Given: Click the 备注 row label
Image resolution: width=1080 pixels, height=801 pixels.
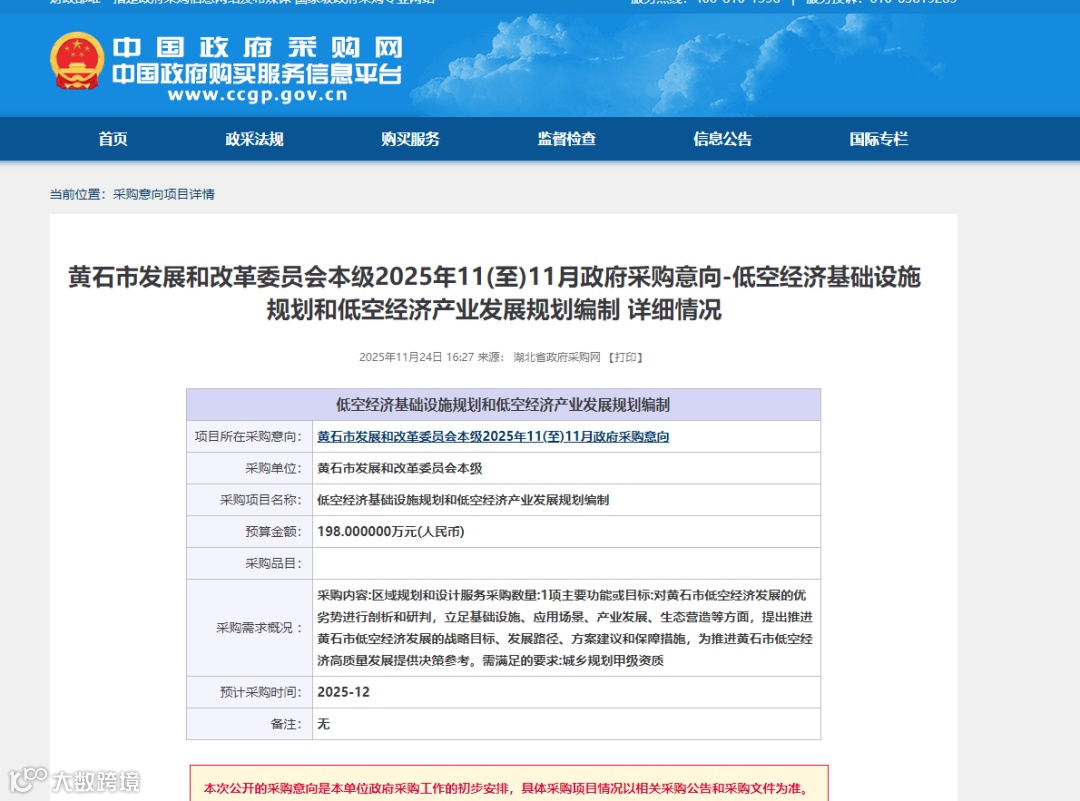Looking at the screenshot, I should (x=286, y=724).
